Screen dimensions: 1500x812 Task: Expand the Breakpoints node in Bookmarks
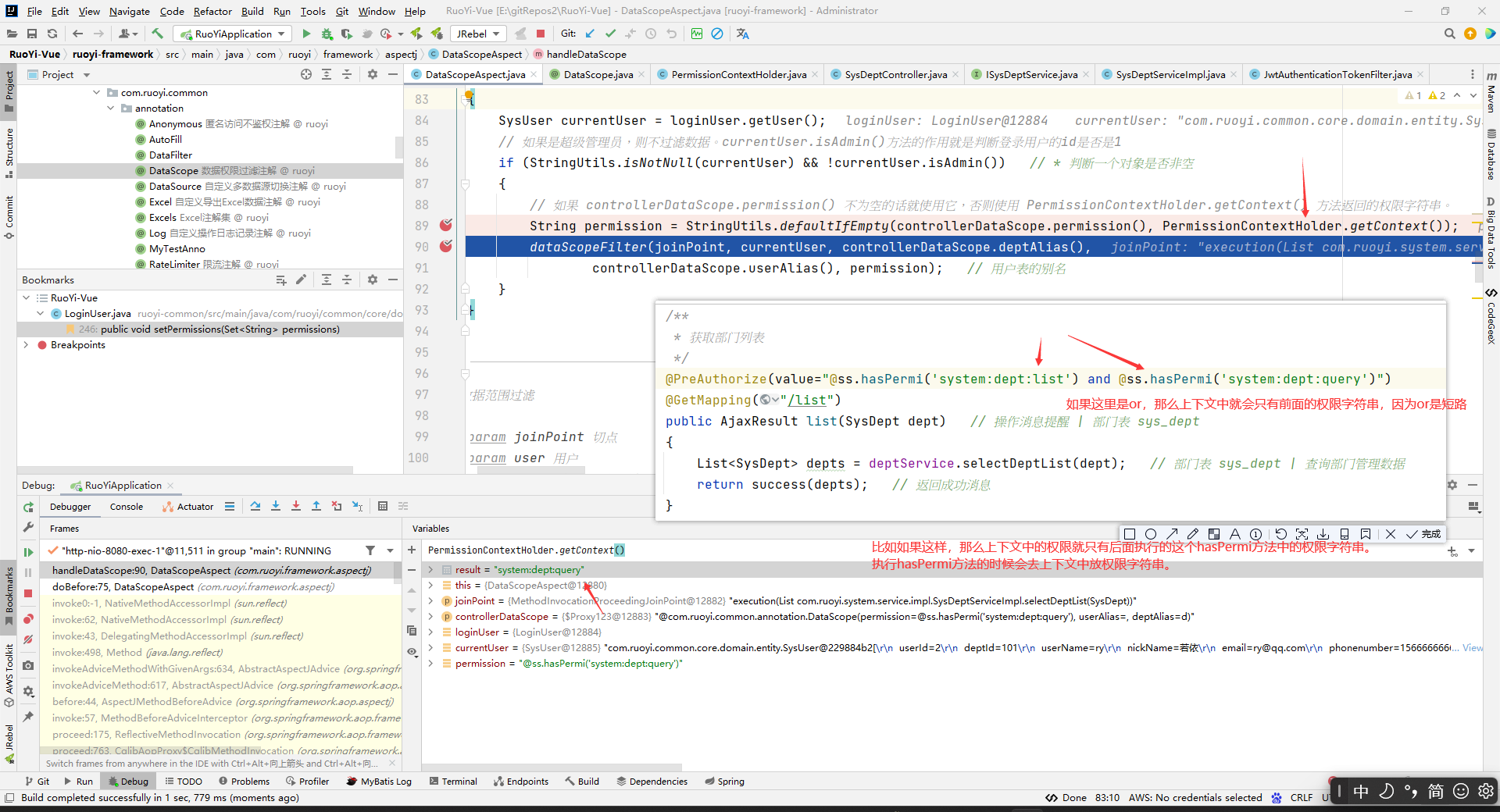coord(27,344)
